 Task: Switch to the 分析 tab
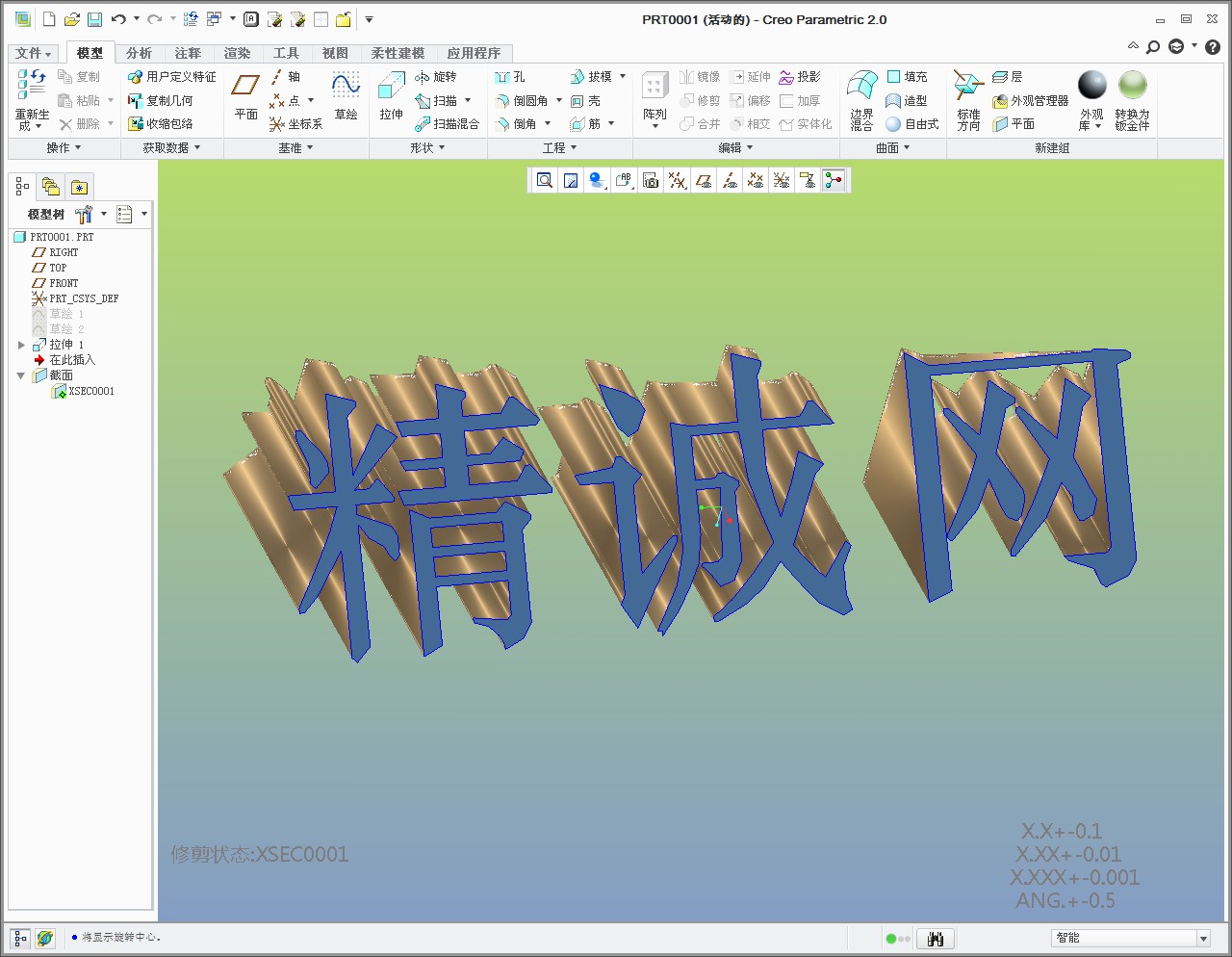(139, 53)
